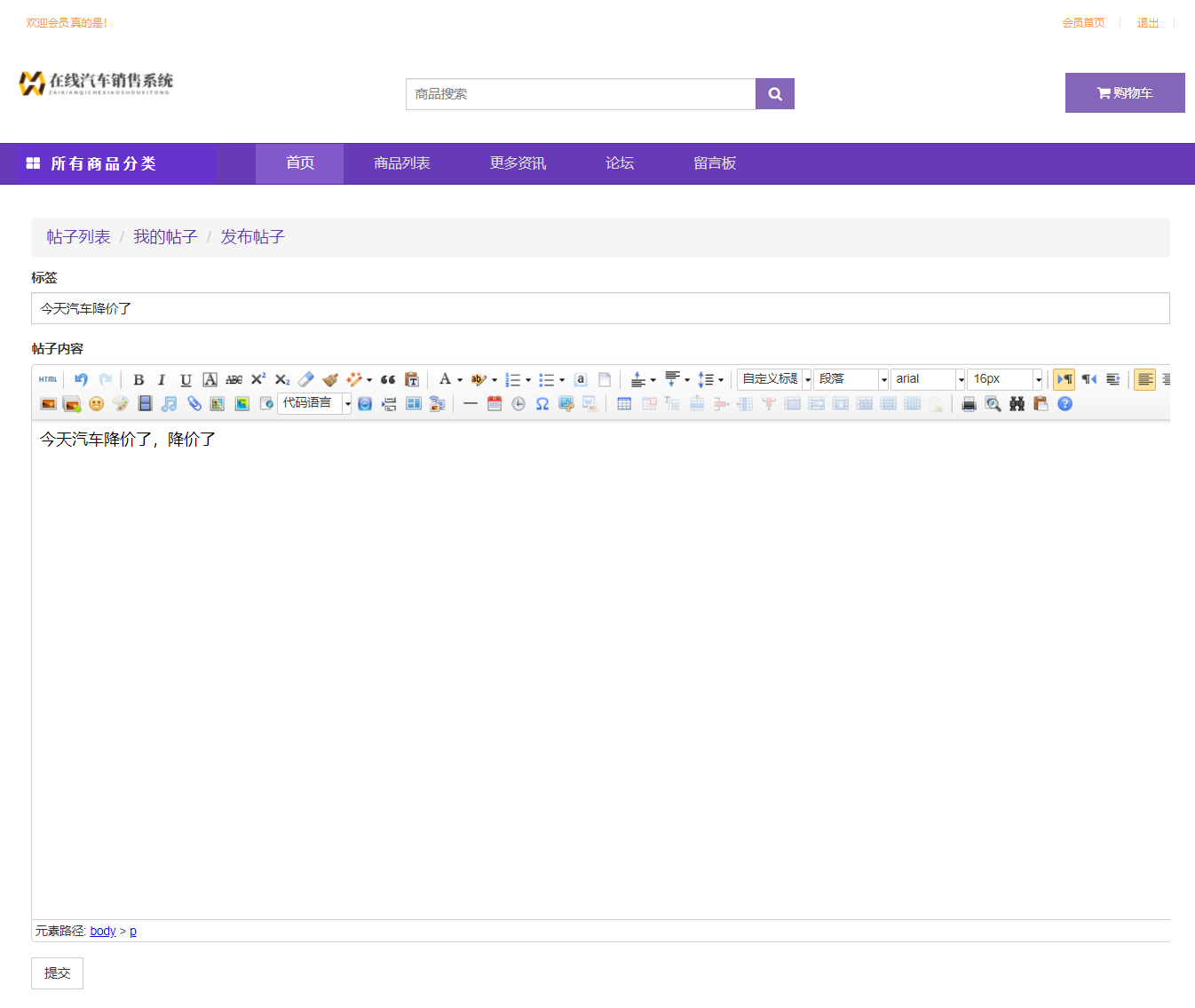Open the editor help question mark icon

(x=1064, y=404)
